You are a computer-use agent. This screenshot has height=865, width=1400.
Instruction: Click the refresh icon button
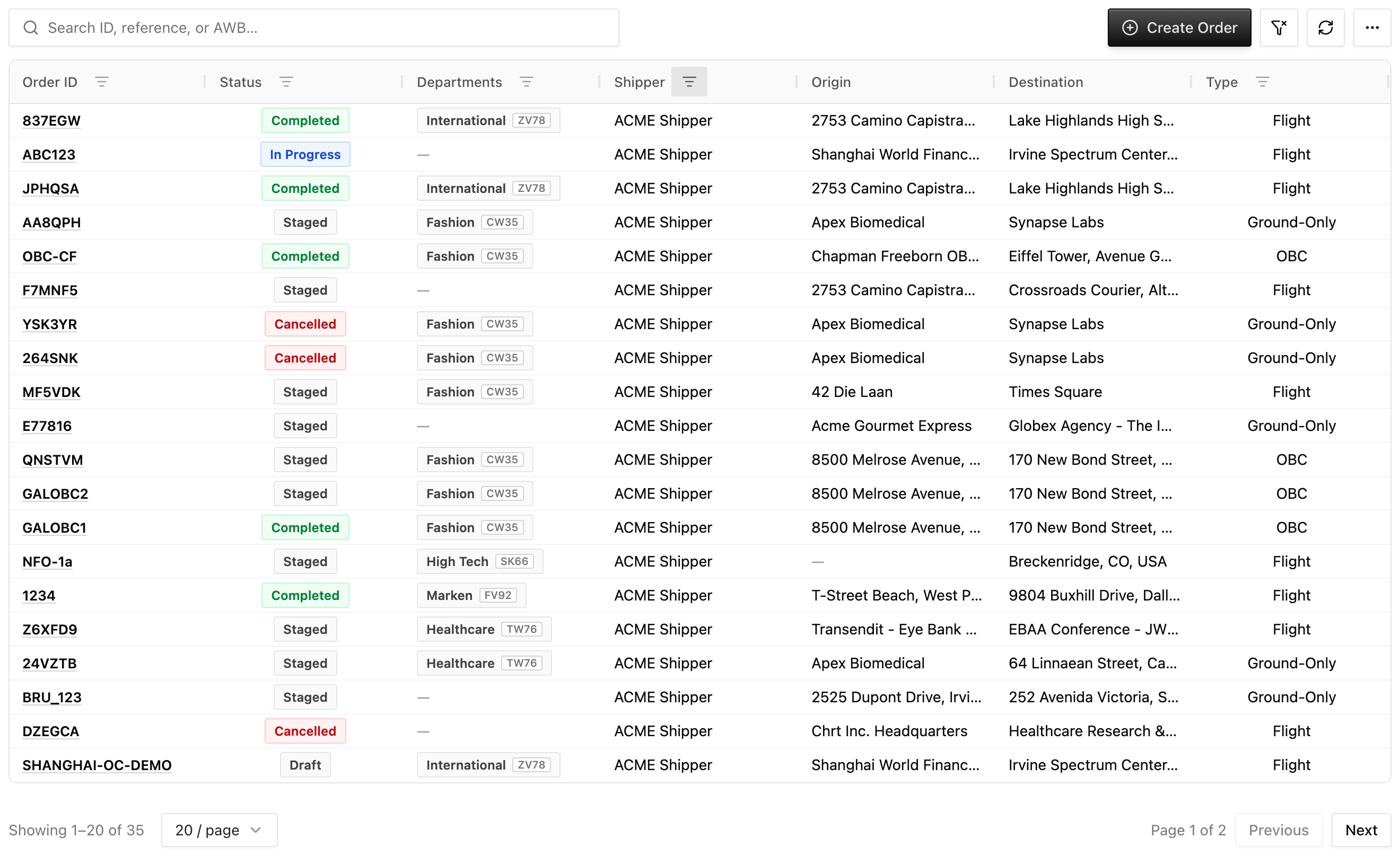click(1325, 28)
